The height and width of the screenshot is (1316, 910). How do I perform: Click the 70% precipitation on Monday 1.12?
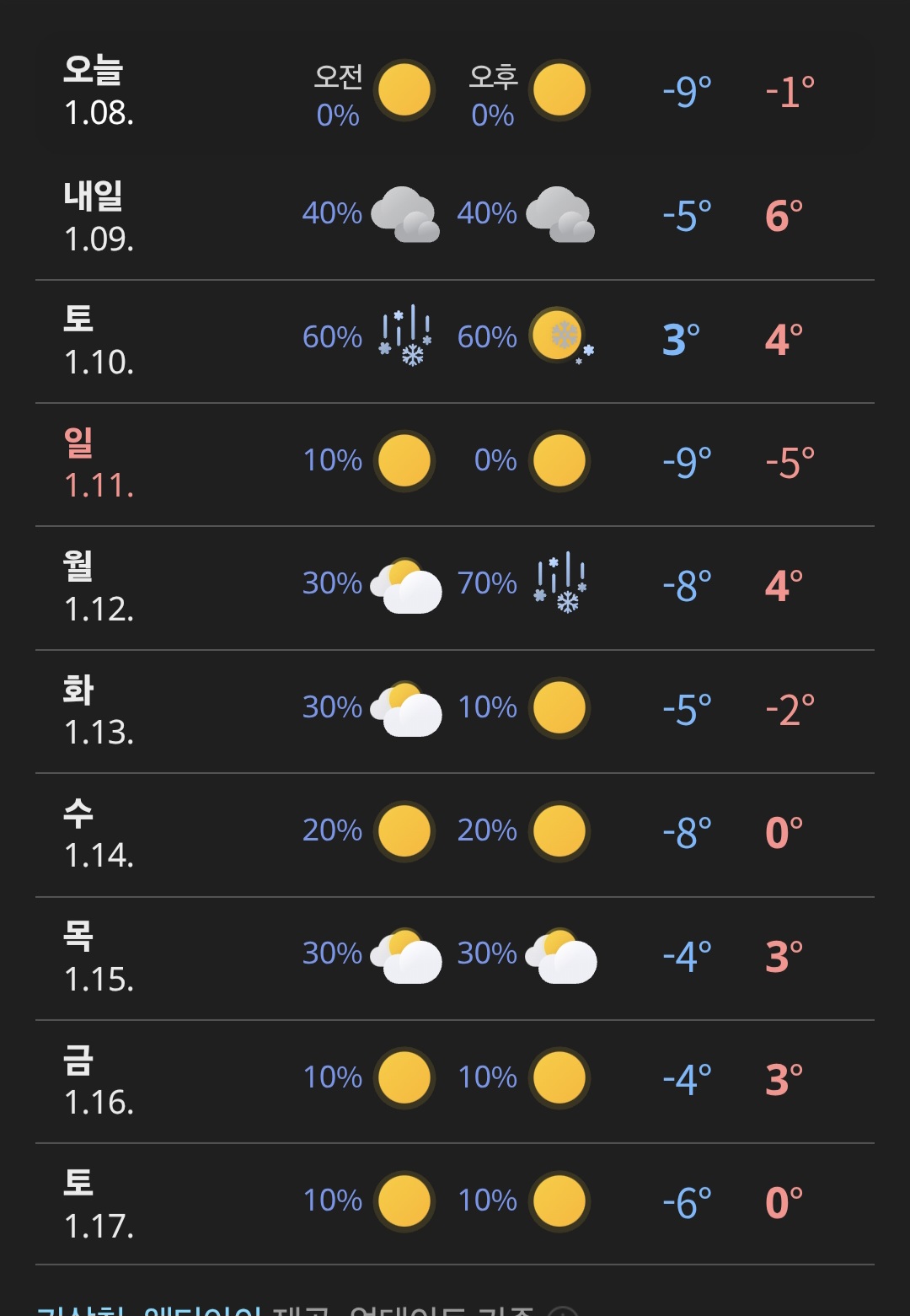coord(487,583)
